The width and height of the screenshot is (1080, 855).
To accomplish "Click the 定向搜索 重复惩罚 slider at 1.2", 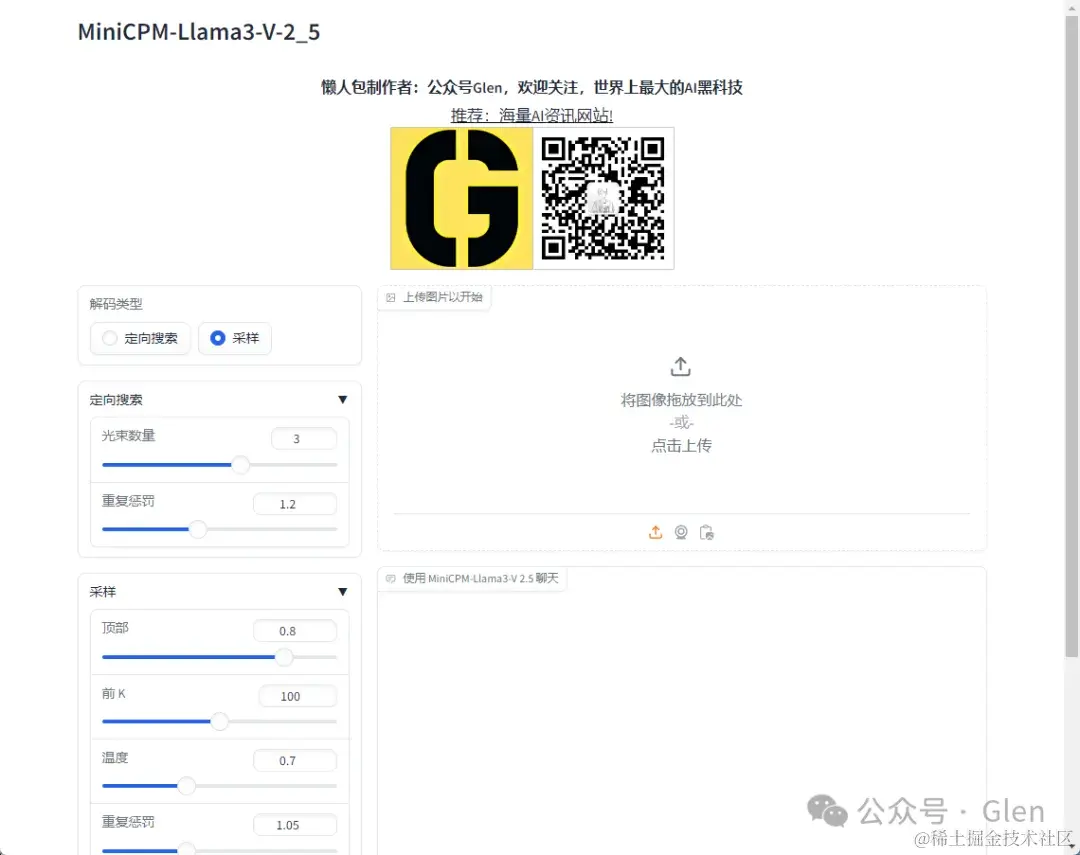I will point(220,529).
